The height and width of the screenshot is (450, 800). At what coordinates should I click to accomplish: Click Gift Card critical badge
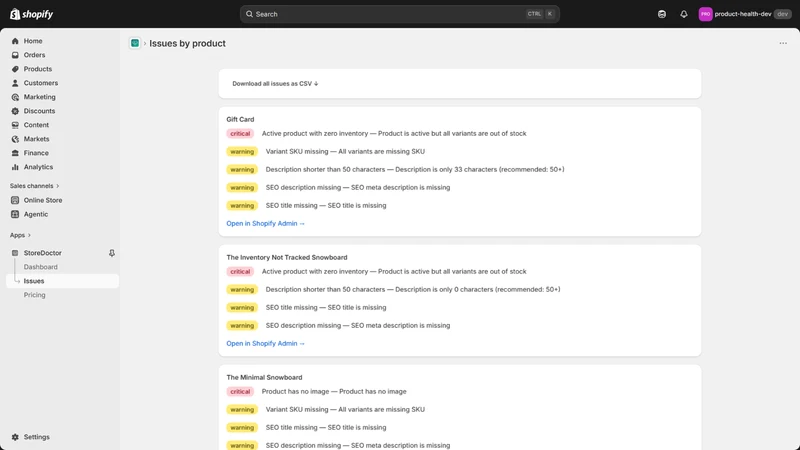[x=240, y=134]
